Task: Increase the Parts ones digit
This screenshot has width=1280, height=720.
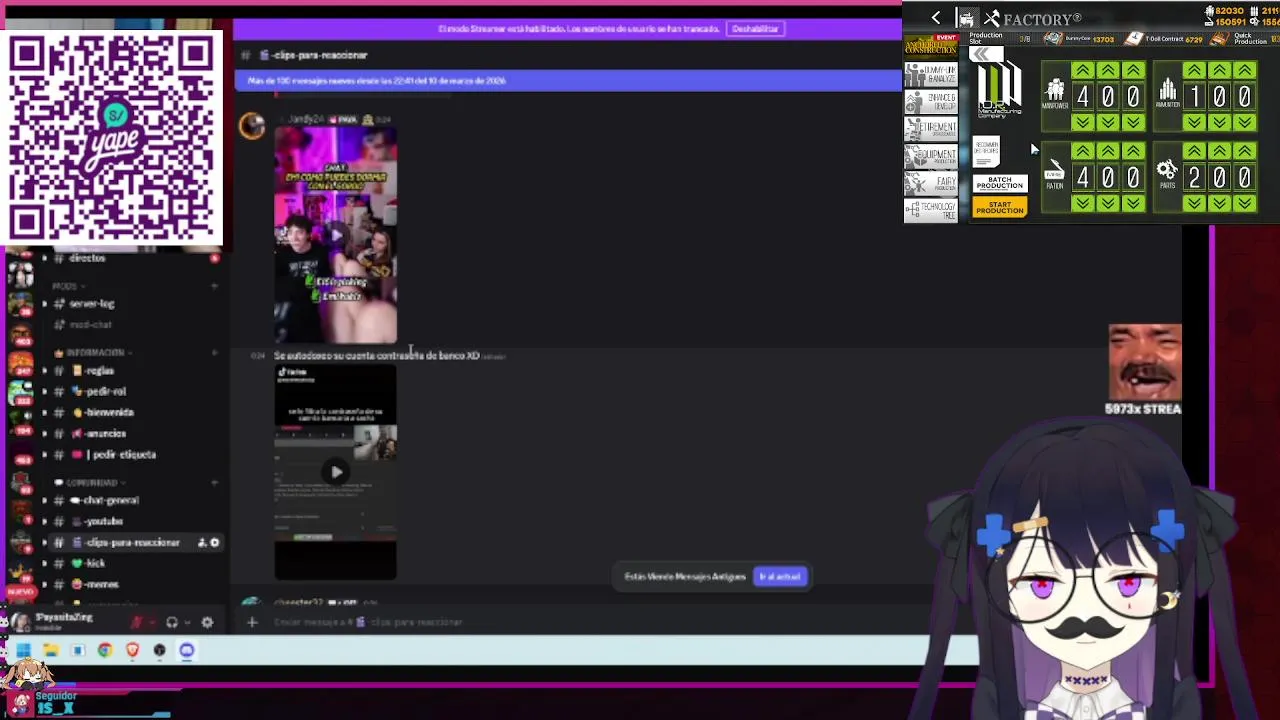Action: click(x=1244, y=151)
